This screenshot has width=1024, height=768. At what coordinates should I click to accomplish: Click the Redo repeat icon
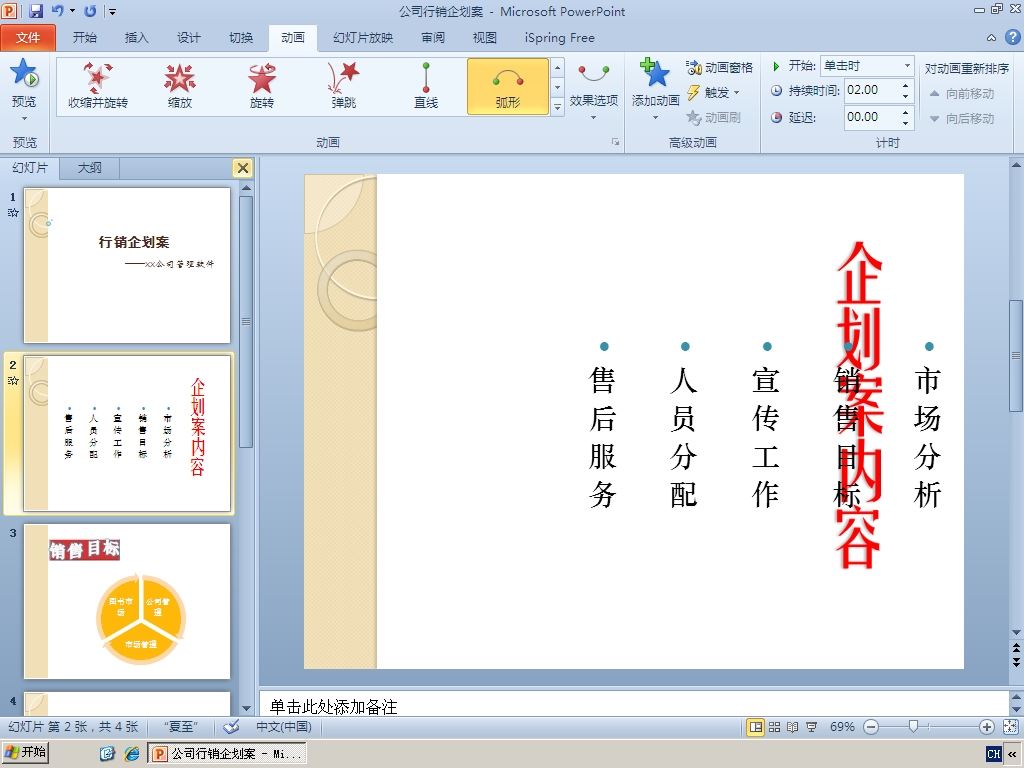pos(90,11)
